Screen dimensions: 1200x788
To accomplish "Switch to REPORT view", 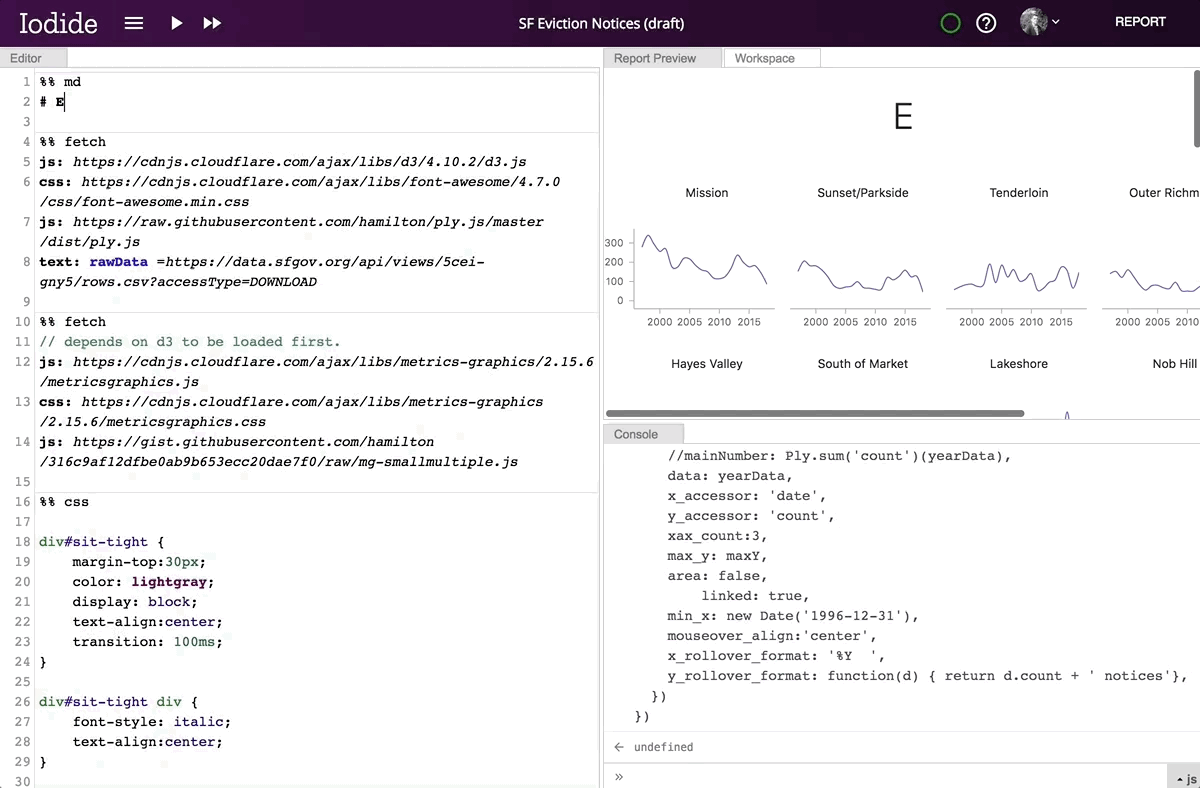I will 1140,22.
